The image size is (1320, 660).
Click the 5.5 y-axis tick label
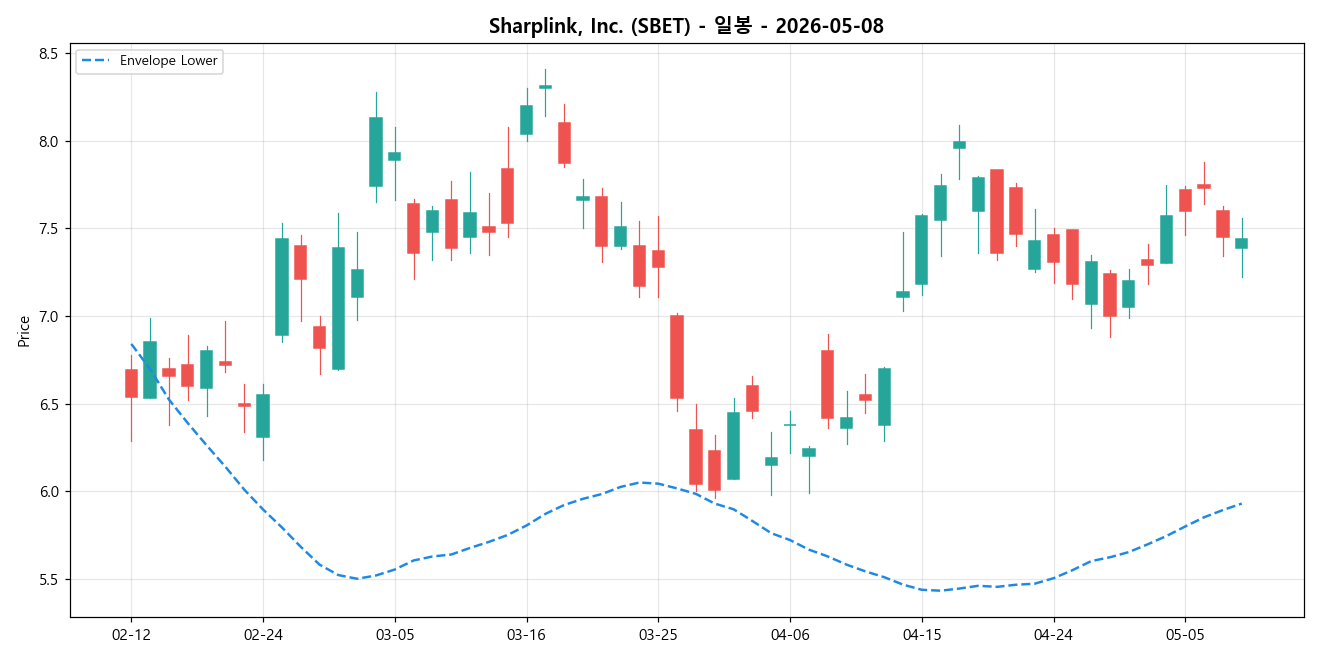49,580
